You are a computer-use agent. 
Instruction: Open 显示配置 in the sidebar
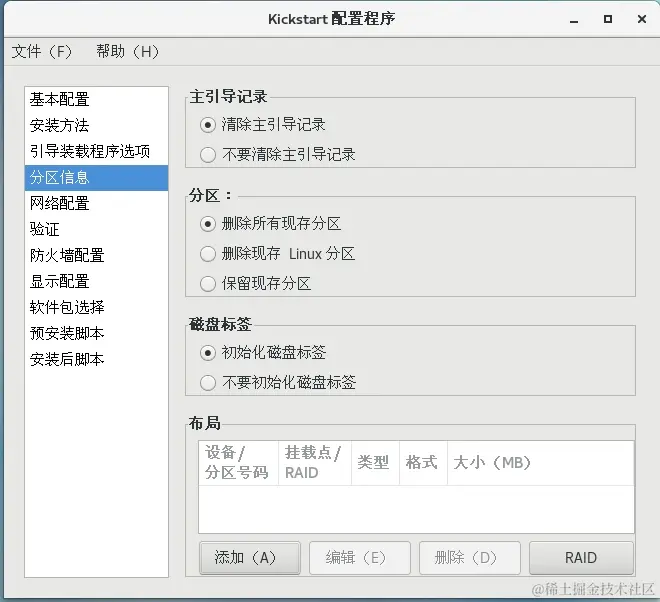tap(96, 282)
